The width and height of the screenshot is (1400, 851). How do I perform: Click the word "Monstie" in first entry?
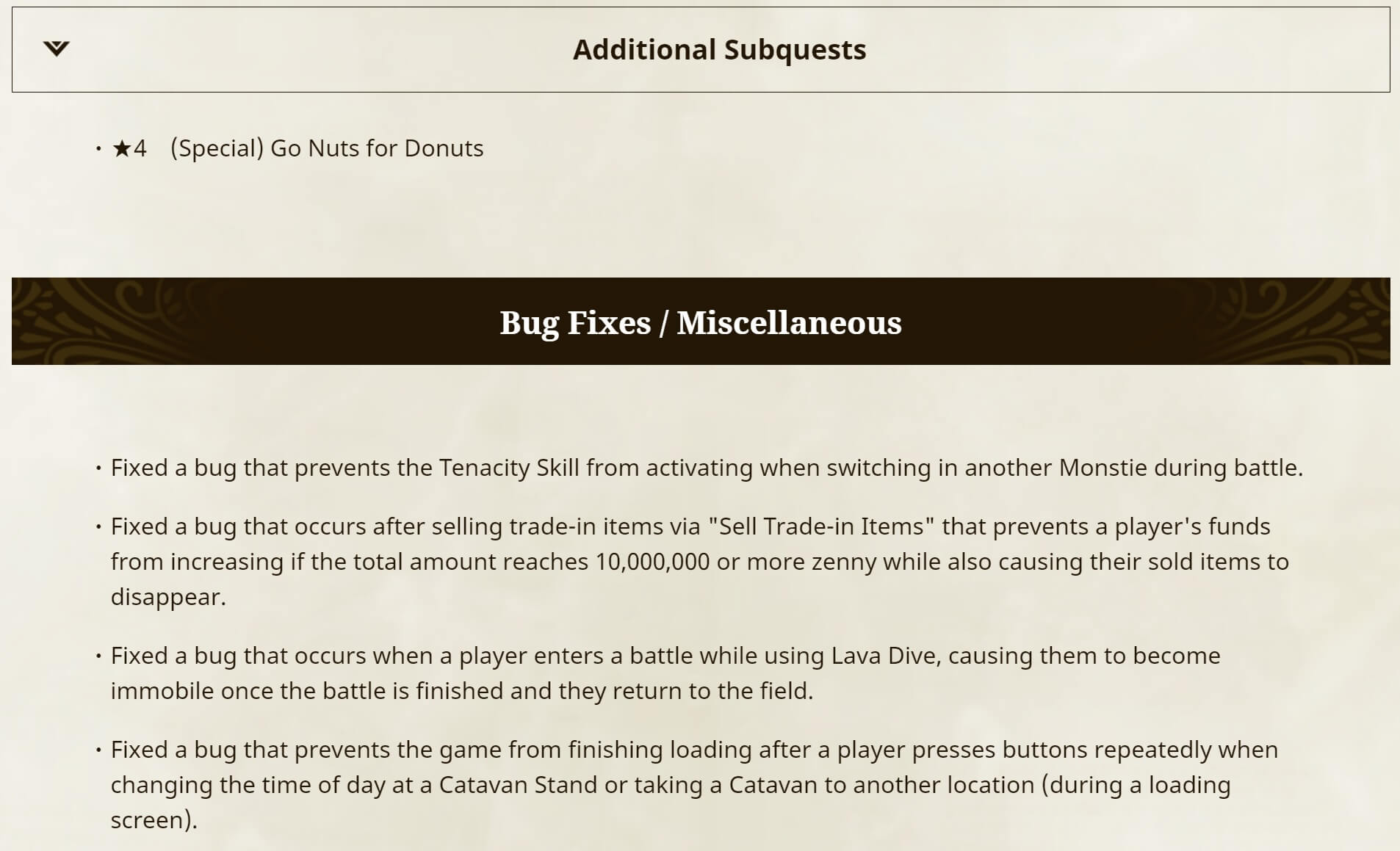[x=1103, y=468]
